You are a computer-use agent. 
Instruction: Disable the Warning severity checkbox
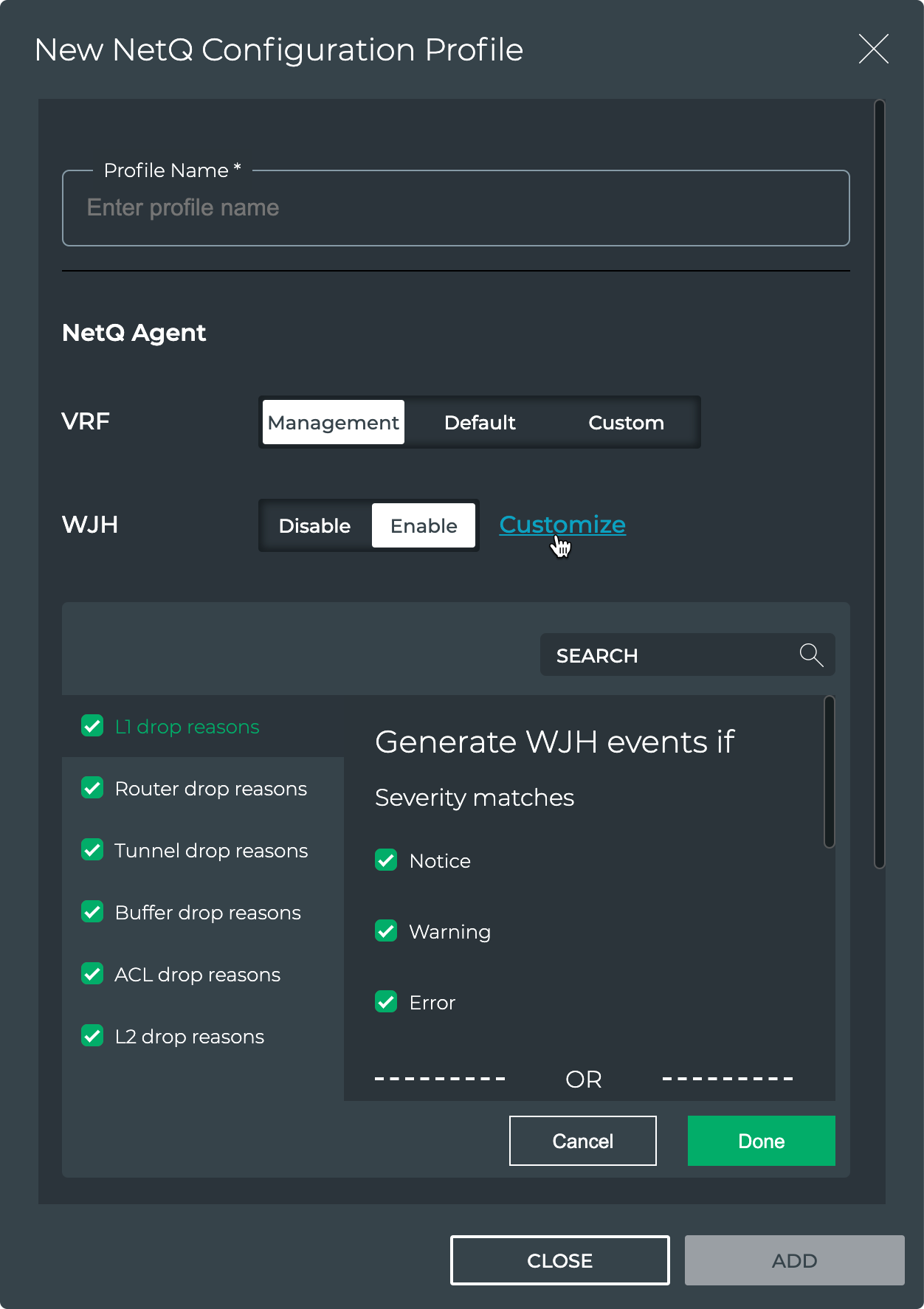point(386,931)
